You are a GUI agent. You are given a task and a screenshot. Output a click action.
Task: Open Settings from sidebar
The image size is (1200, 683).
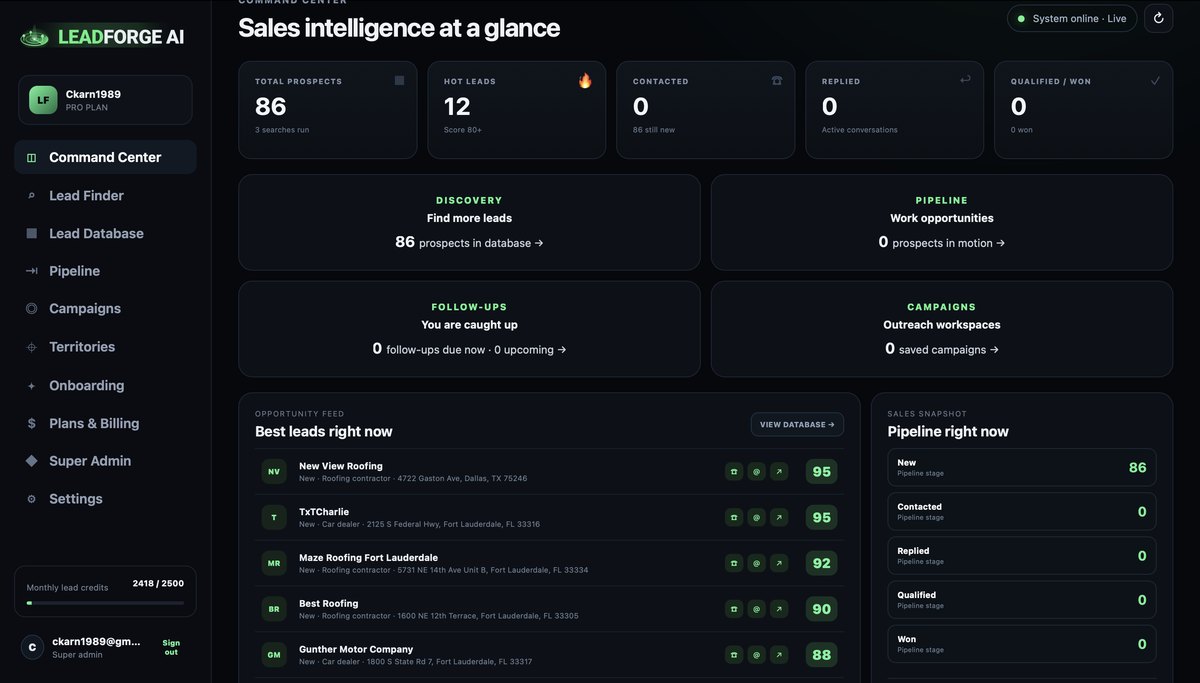point(105,499)
